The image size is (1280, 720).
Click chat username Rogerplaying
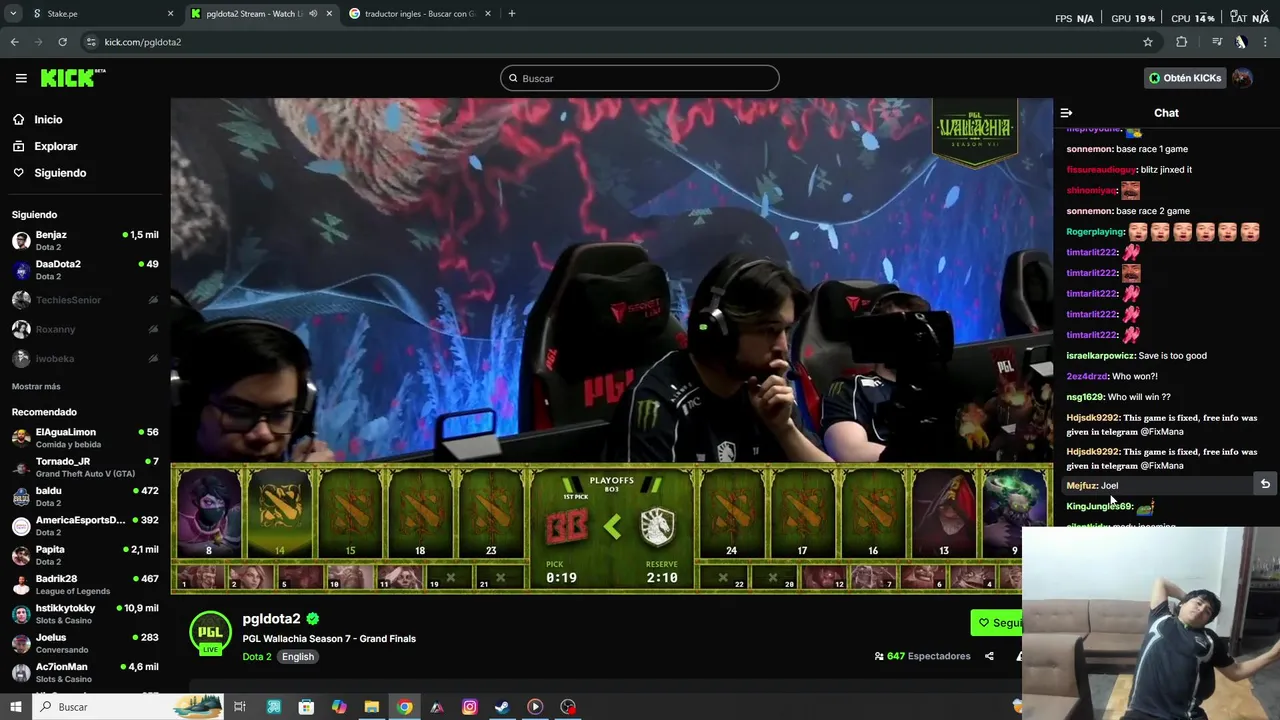pos(1095,232)
